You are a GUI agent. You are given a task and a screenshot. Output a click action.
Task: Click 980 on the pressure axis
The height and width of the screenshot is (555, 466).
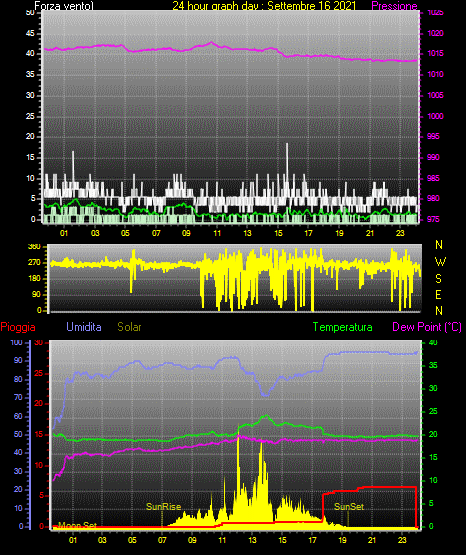click(x=433, y=198)
